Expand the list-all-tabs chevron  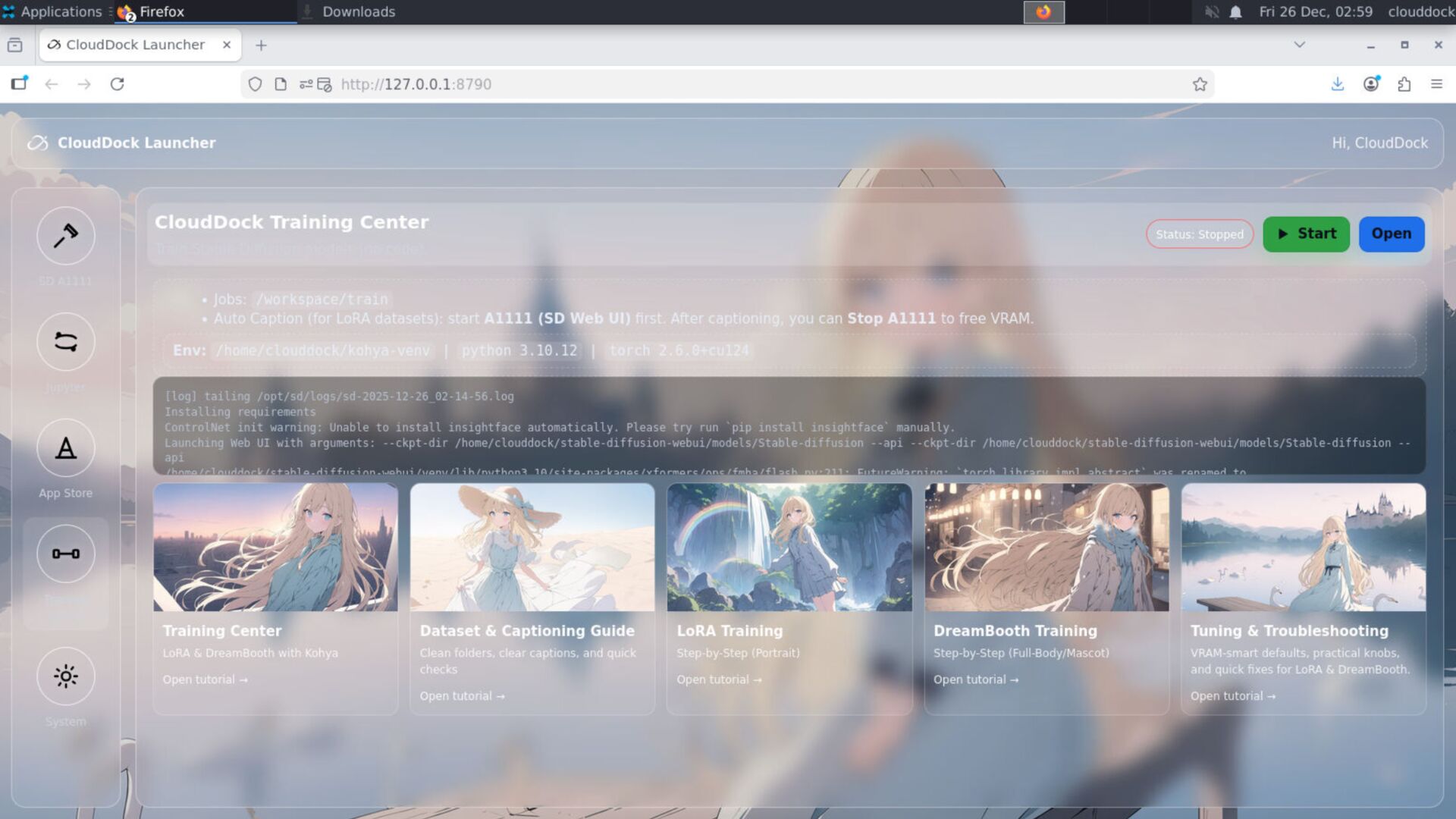pos(1299,45)
